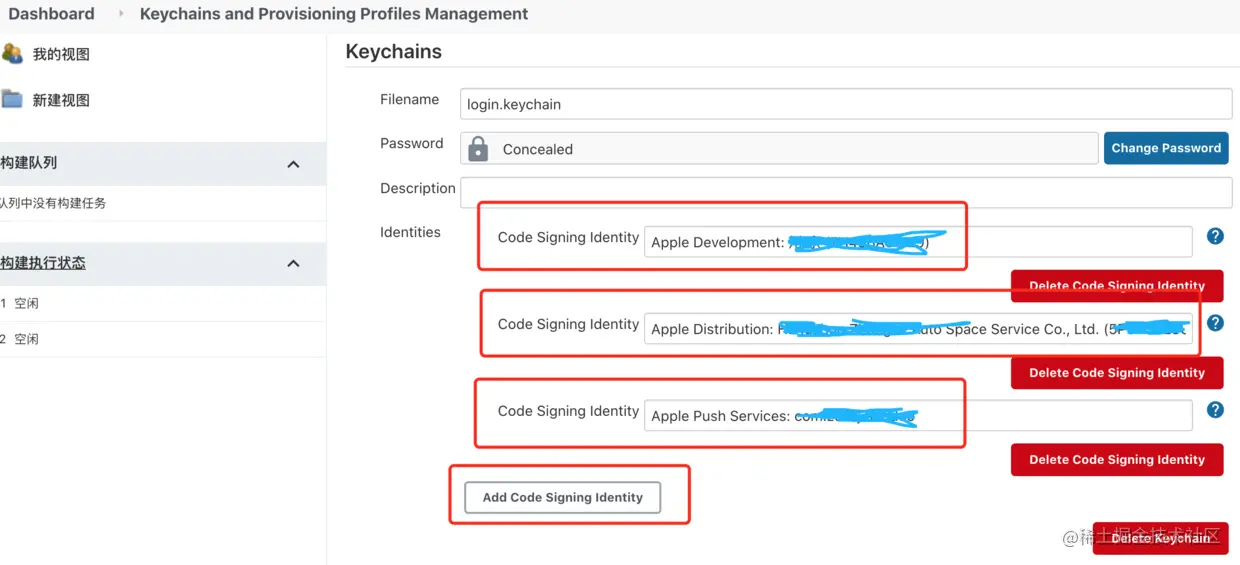
Task: Open help for Apple Push Services identity
Action: point(1215,409)
